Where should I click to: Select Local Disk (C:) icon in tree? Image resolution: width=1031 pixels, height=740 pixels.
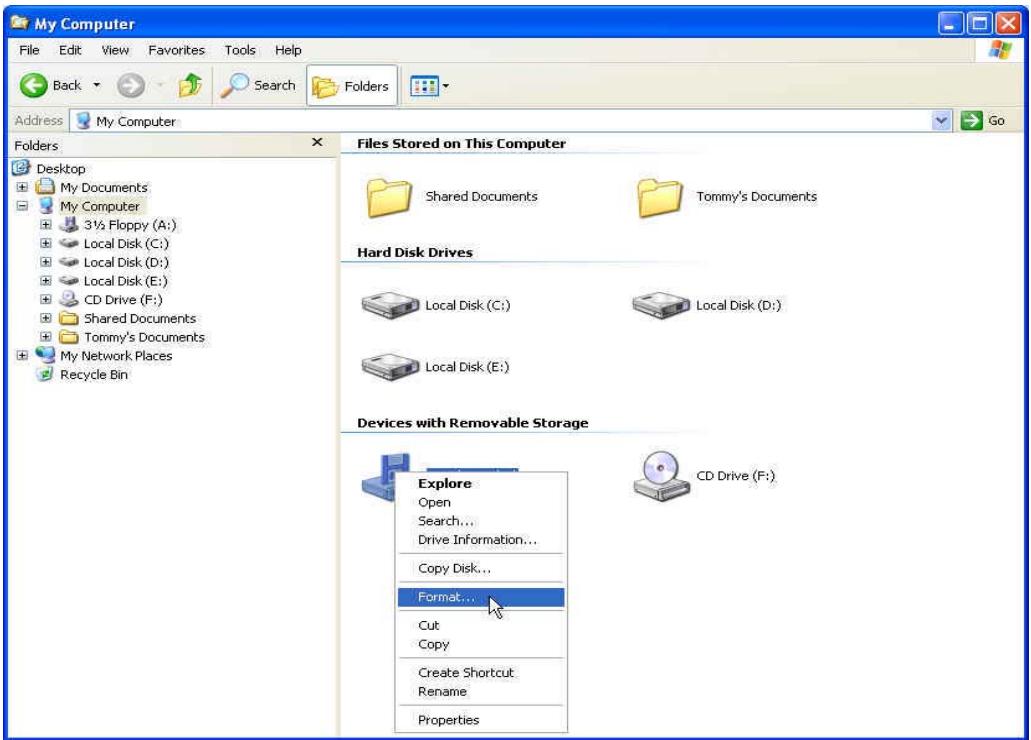68,243
